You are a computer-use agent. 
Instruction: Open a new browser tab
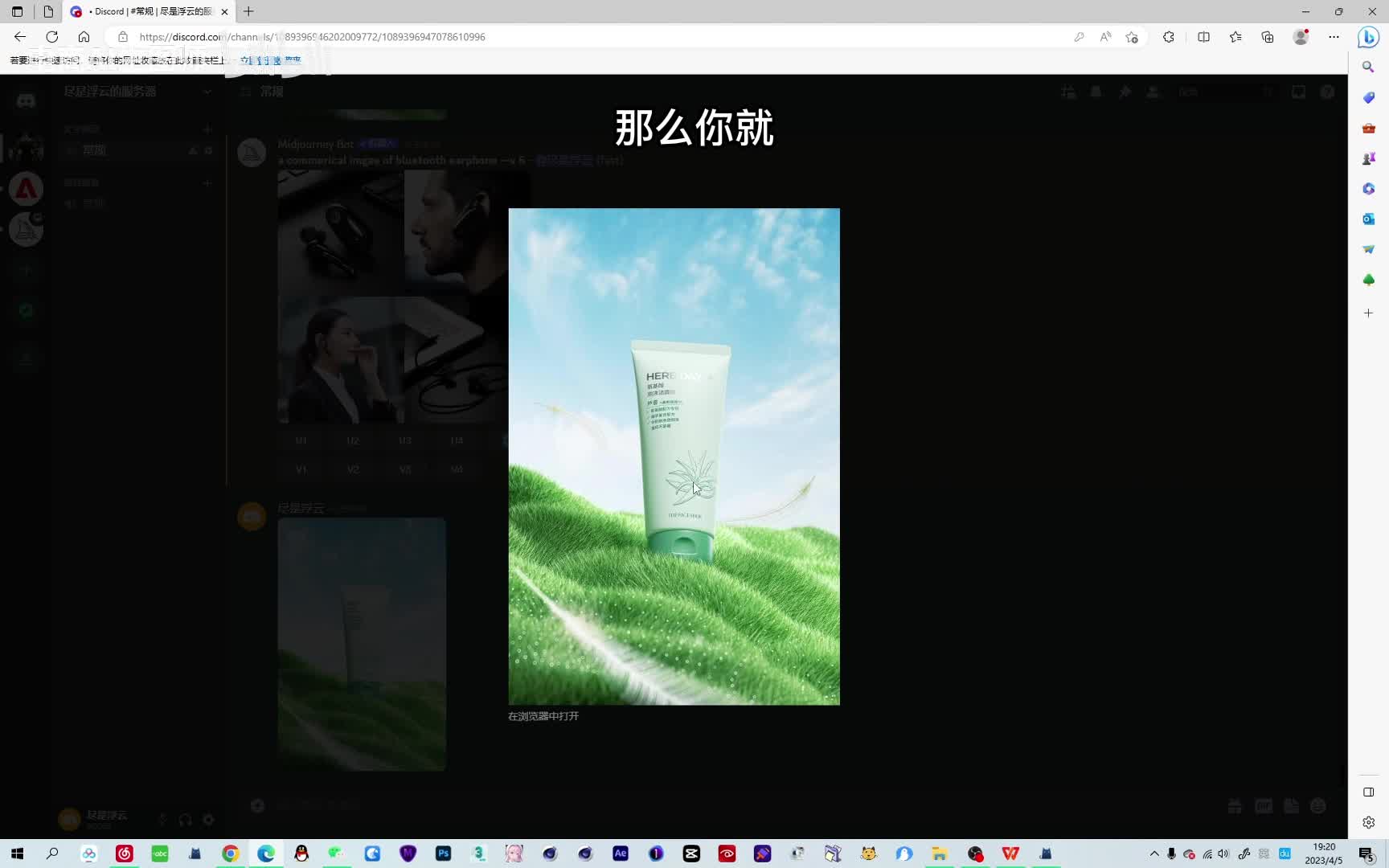[248, 11]
